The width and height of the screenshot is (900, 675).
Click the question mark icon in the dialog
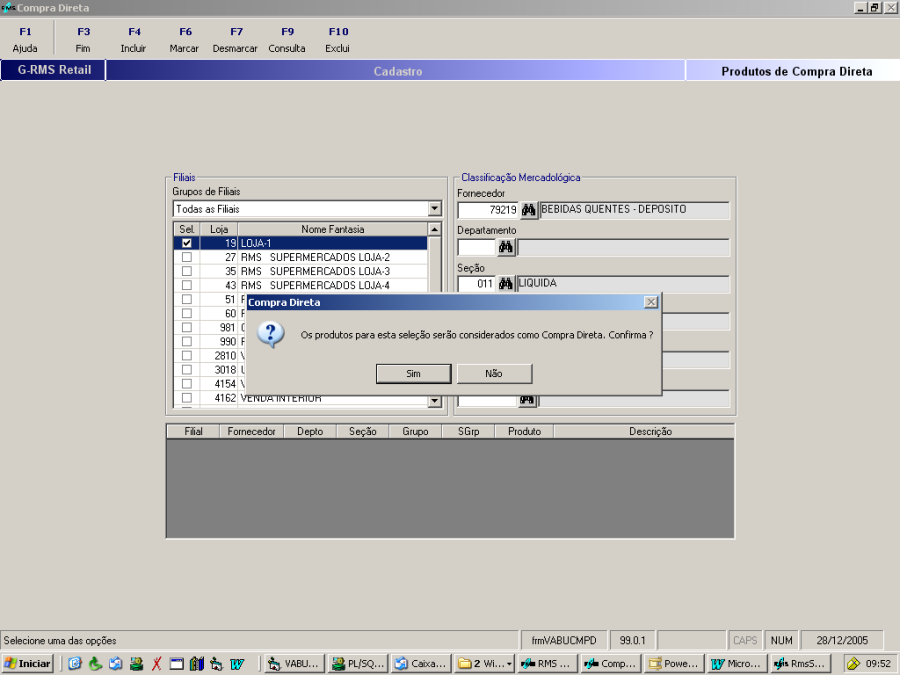click(271, 334)
